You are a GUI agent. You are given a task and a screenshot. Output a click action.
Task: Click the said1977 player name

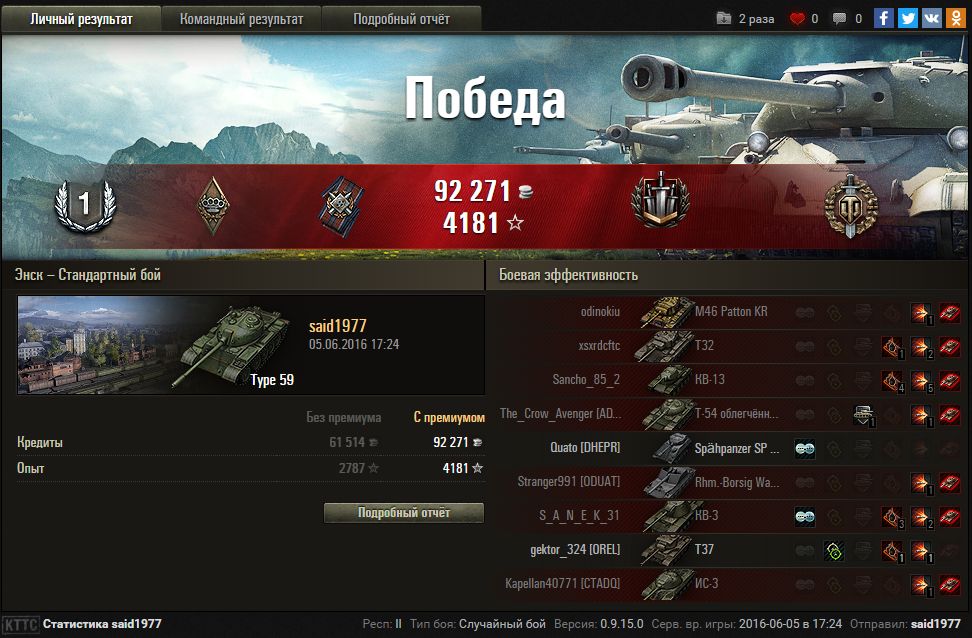[x=338, y=326]
